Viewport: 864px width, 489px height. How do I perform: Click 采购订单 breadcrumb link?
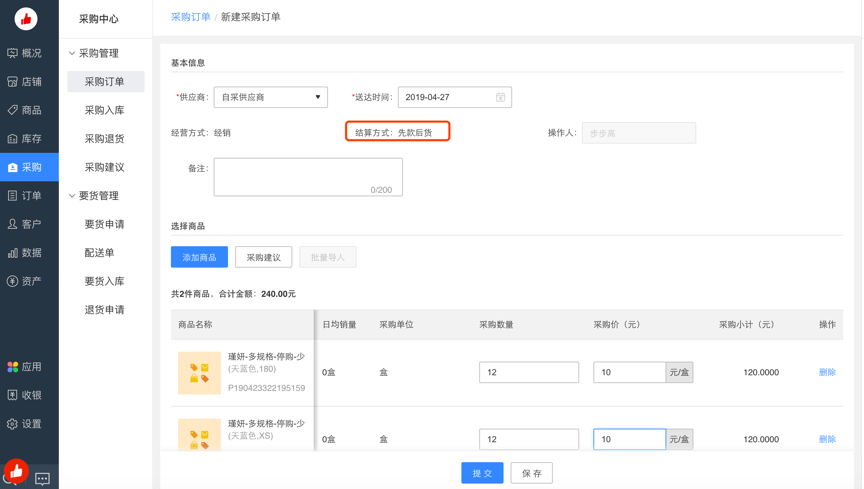tap(190, 17)
